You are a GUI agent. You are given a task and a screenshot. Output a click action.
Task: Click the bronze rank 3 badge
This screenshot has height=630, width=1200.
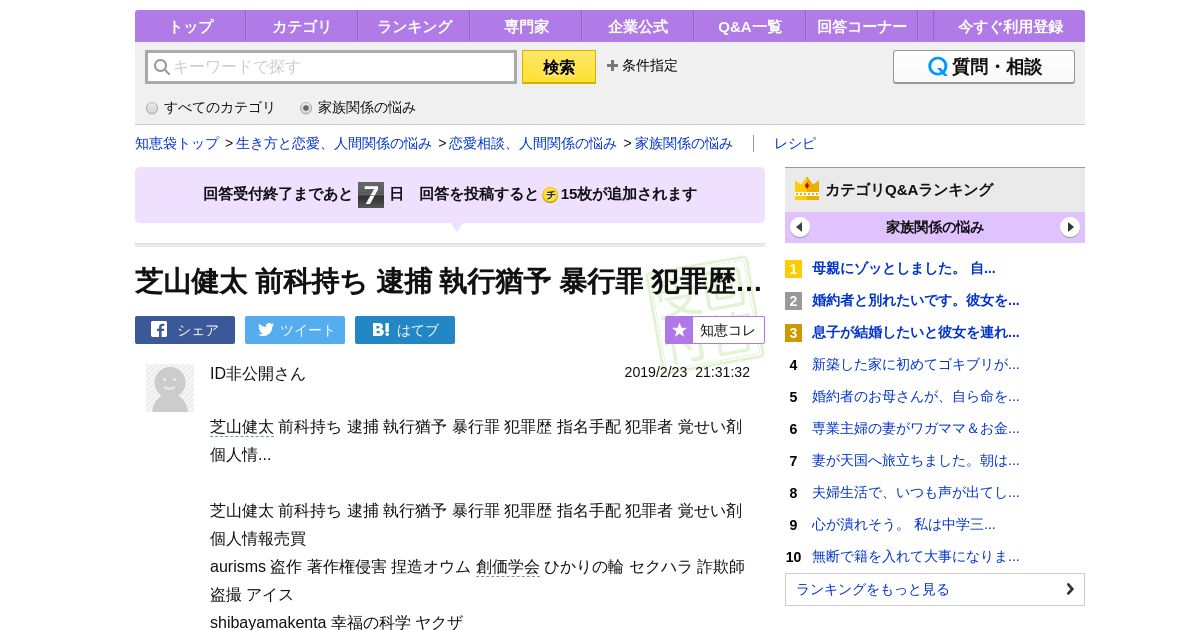click(793, 333)
